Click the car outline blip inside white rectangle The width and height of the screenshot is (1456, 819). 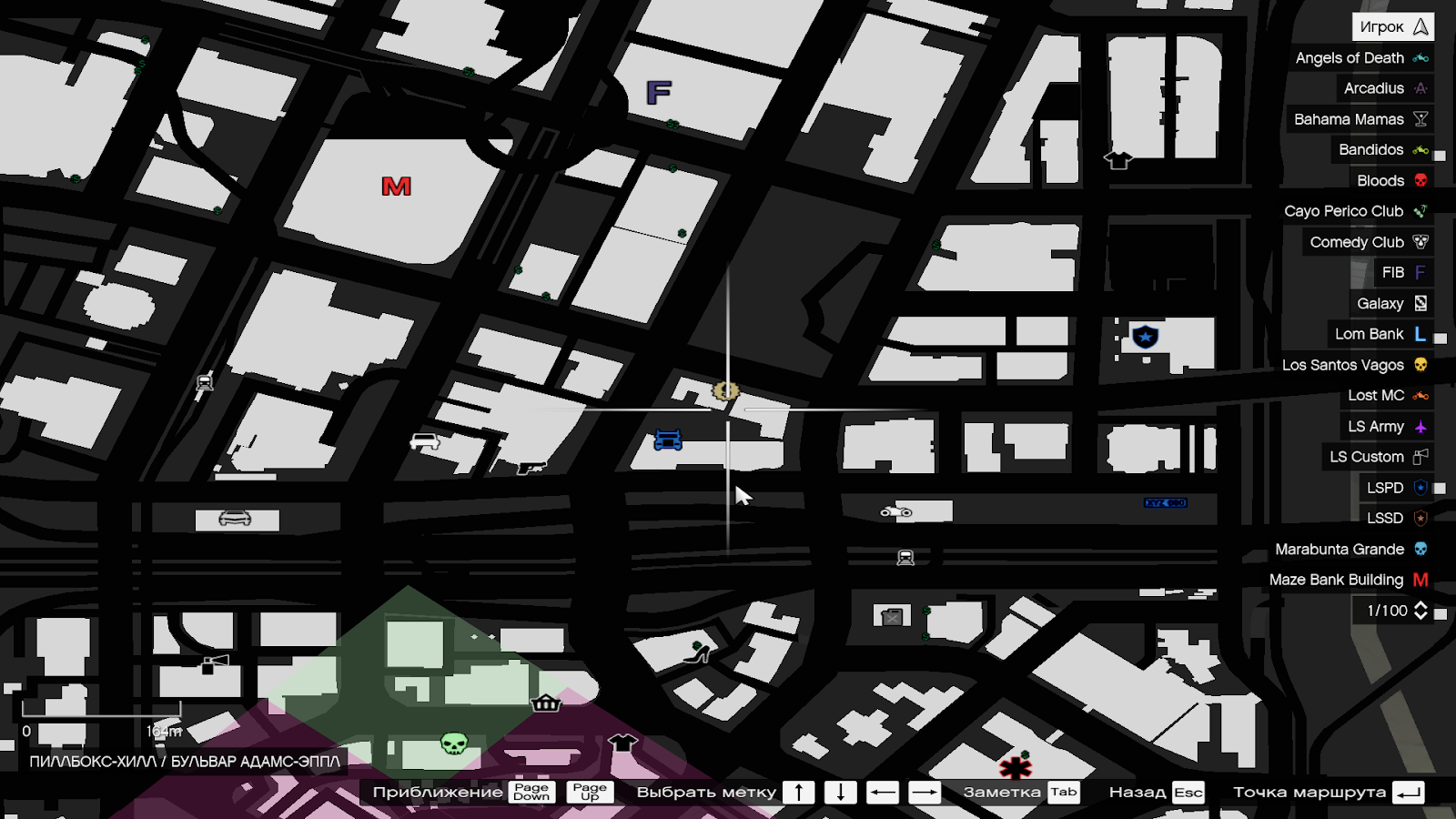tap(235, 519)
